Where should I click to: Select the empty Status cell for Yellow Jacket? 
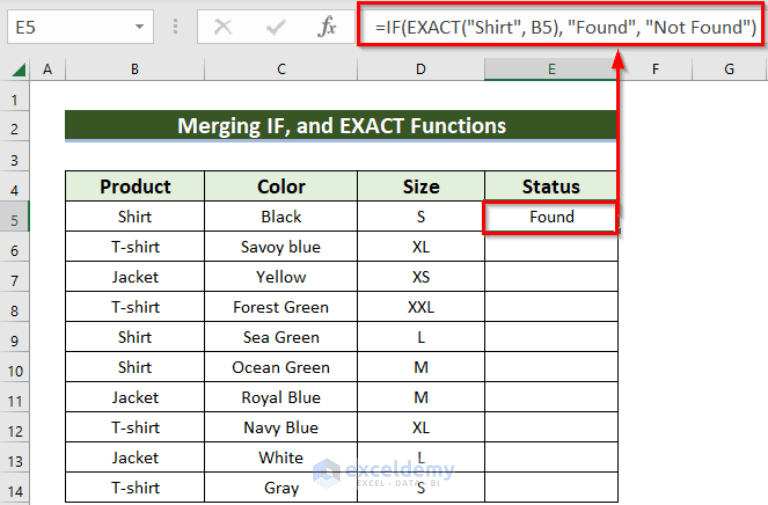pos(551,277)
